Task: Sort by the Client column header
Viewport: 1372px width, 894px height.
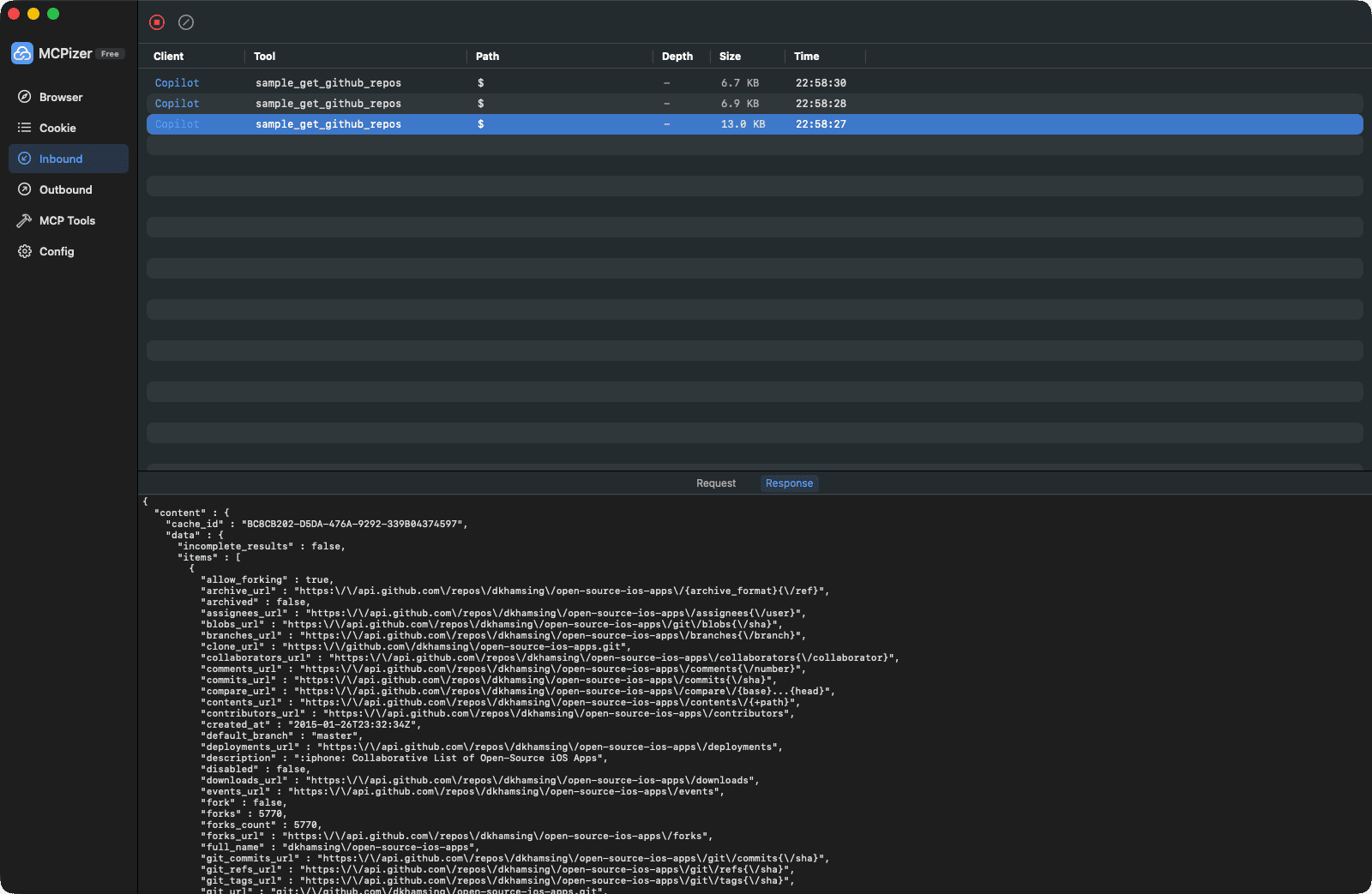Action: (x=169, y=57)
